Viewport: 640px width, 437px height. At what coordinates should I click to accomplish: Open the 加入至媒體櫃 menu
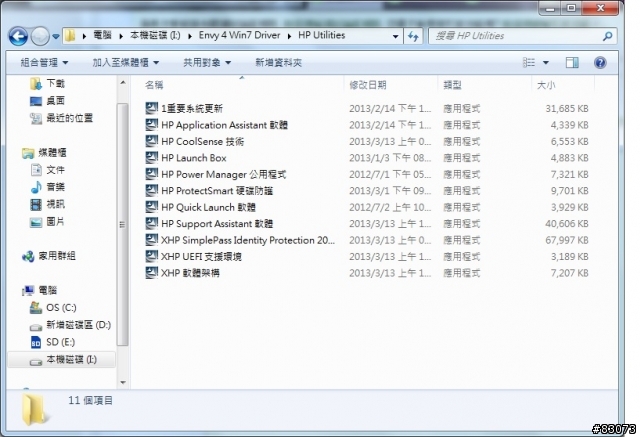[x=125, y=63]
